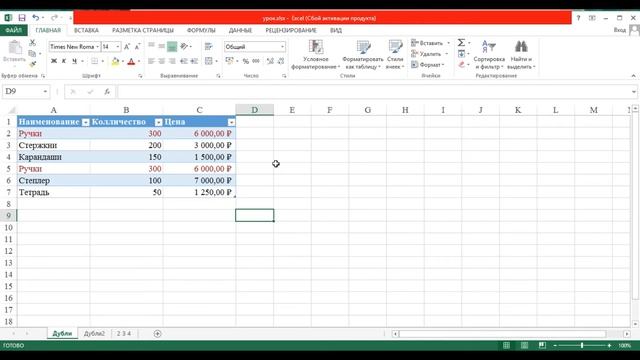Apply percent style format
This screenshot has height=360, width=640.
(x=246, y=61)
